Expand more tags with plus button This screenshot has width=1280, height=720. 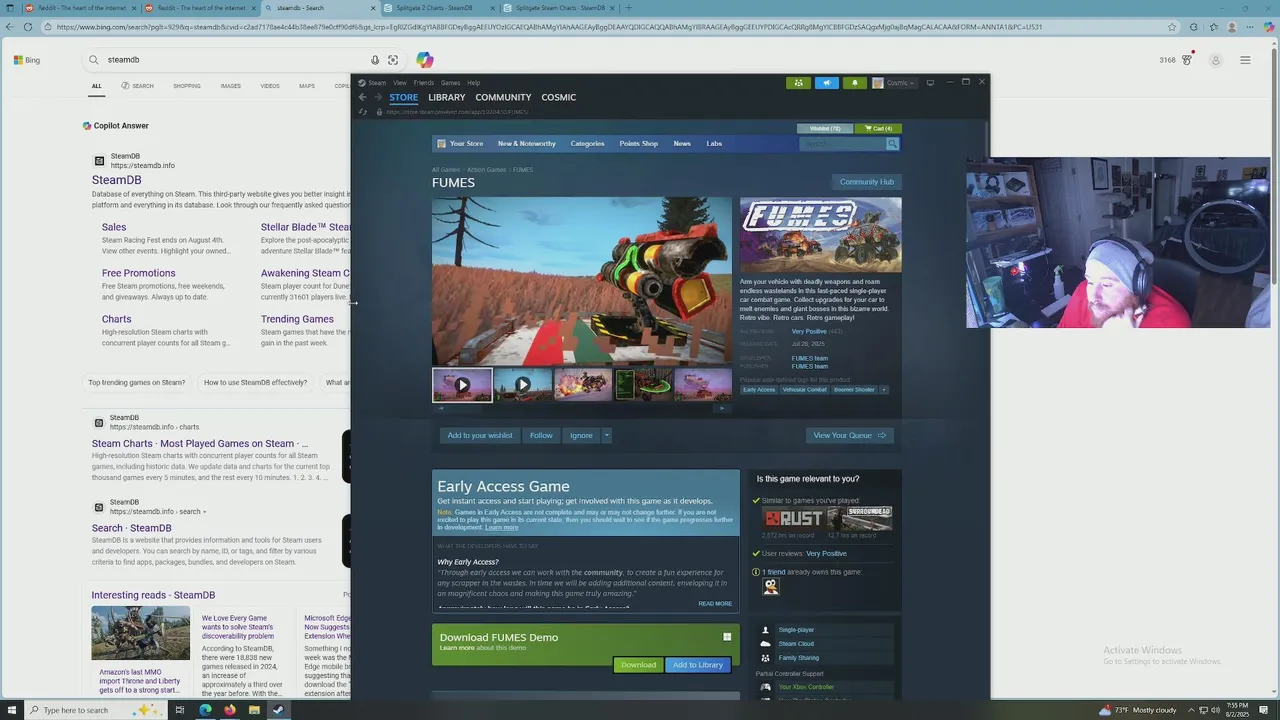point(883,389)
